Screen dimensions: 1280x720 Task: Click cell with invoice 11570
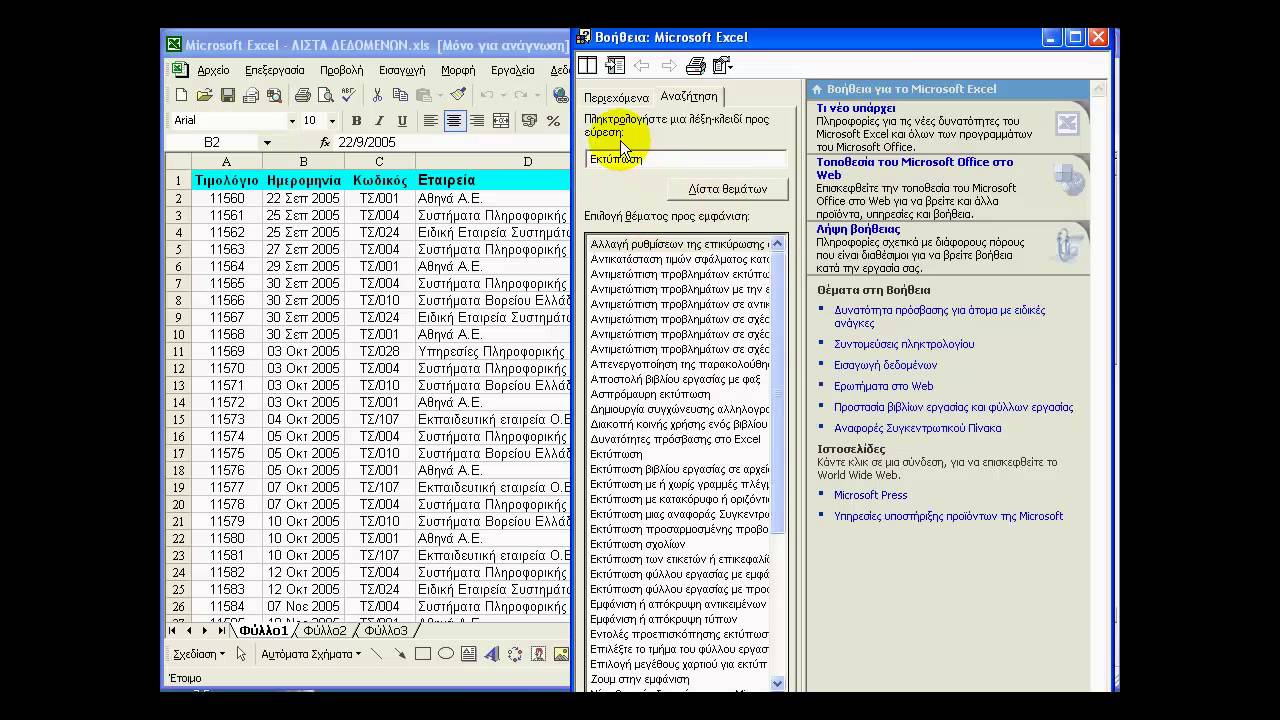(226, 368)
